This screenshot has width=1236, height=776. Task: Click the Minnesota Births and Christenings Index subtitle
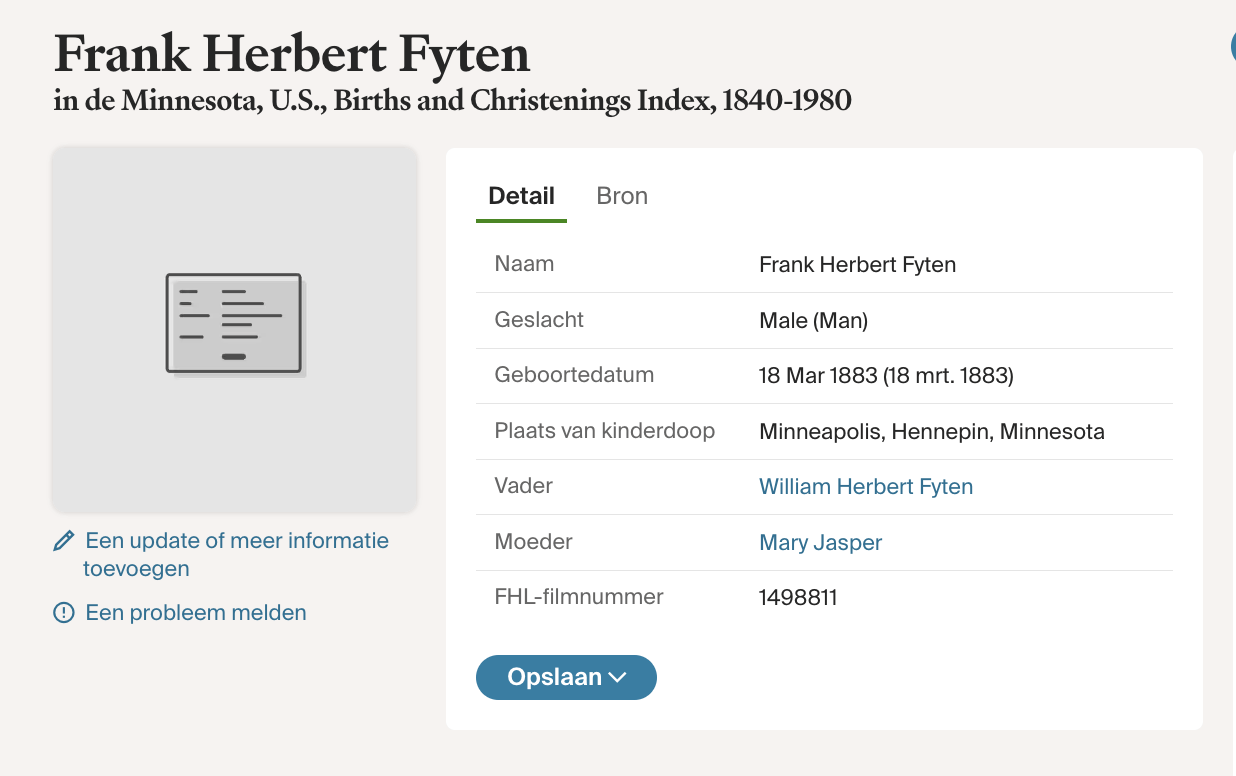tap(452, 101)
